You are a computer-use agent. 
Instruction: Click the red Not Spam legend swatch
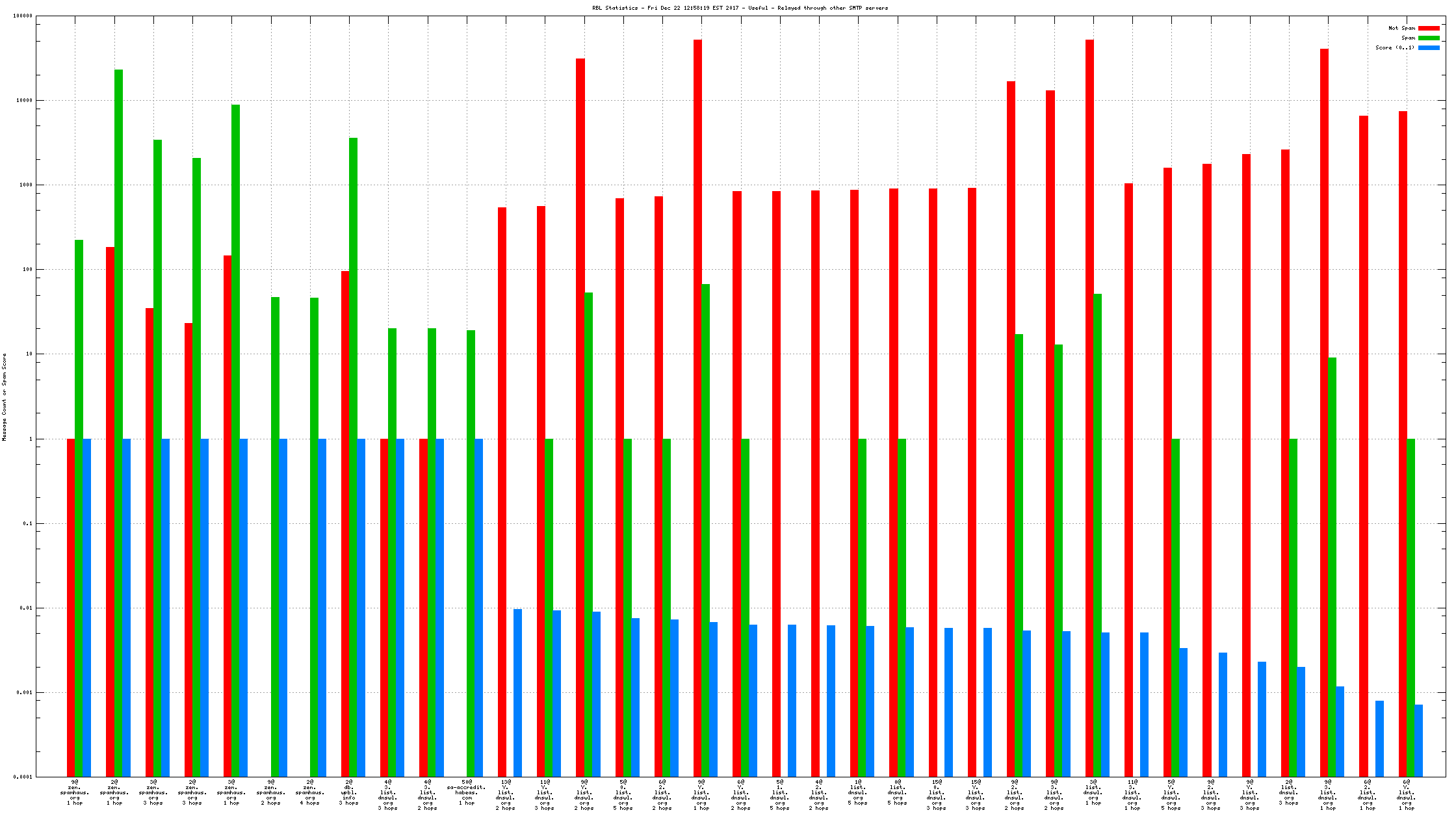tap(1429, 28)
